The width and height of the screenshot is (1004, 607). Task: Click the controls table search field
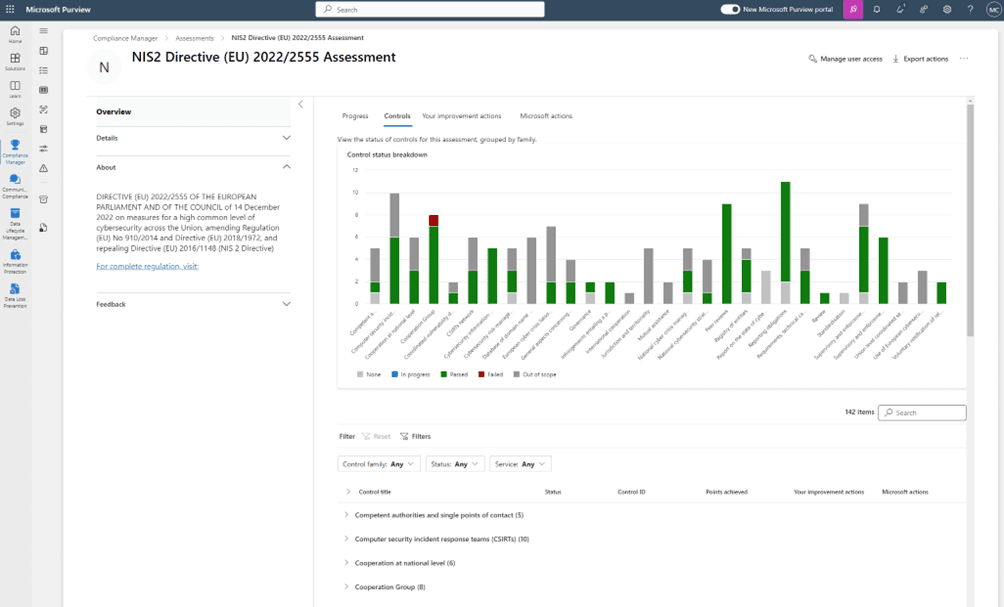[922, 413]
